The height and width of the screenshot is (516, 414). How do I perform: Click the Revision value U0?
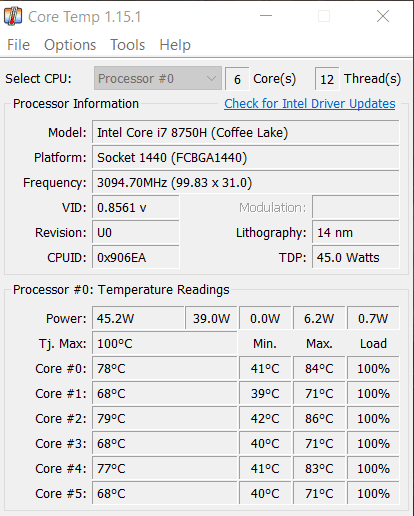(x=136, y=233)
